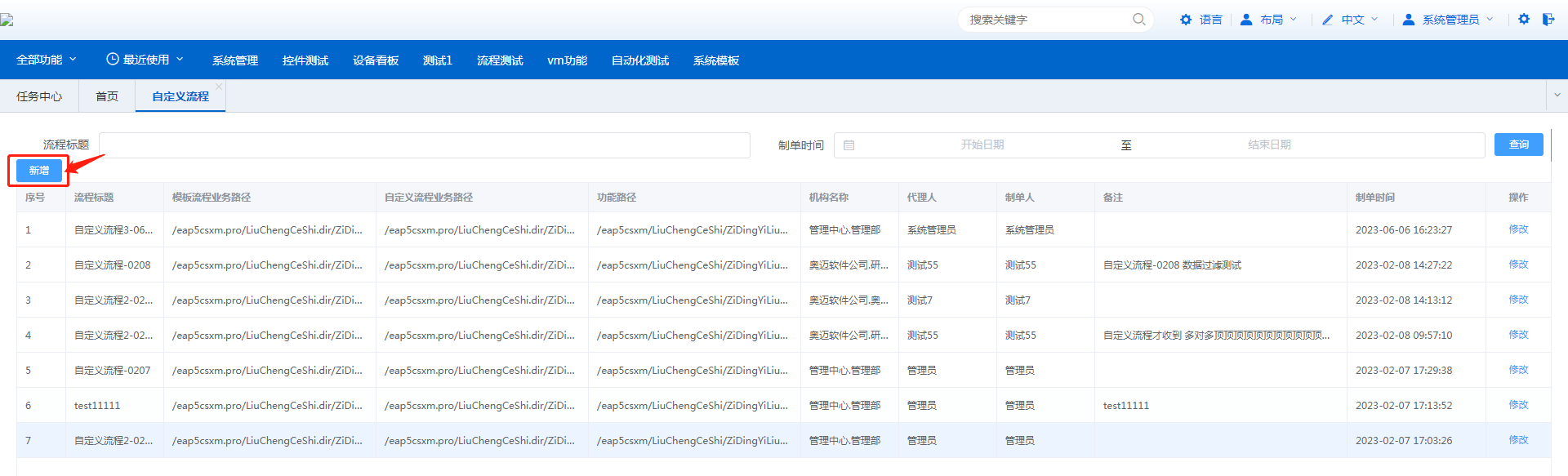
Task: Click the search magnifier icon
Action: pyautogui.click(x=1138, y=20)
